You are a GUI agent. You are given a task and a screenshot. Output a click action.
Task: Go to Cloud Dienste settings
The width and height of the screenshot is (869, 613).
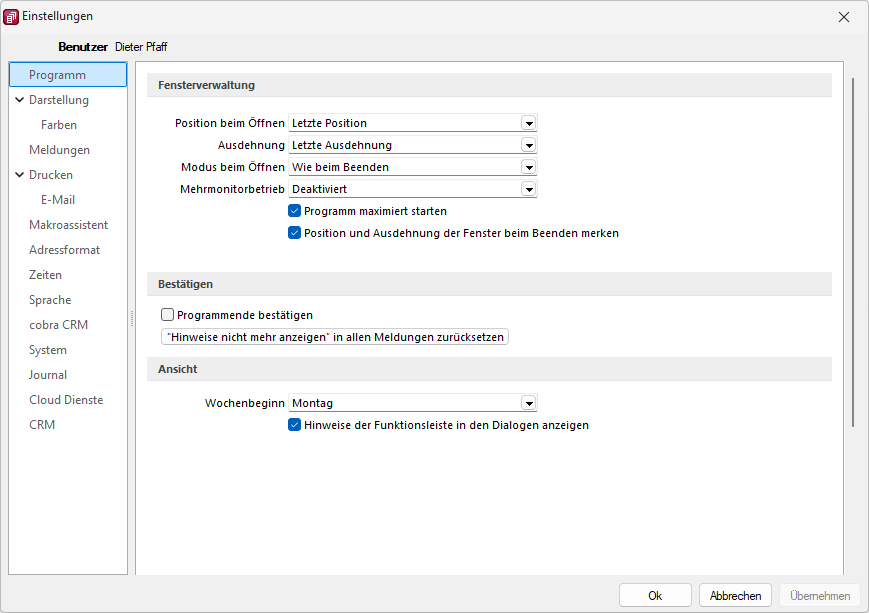click(66, 400)
